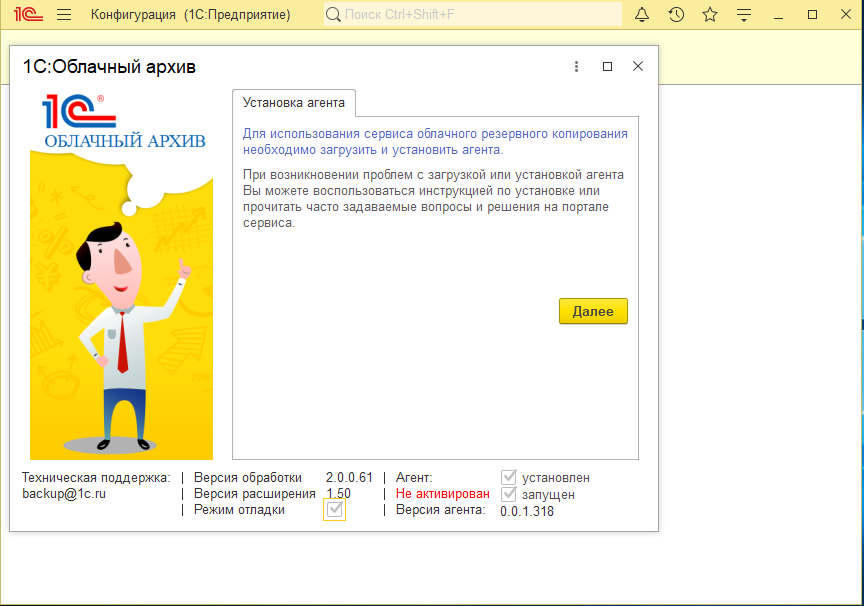
Task: Toggle the запущен checkbox
Action: click(x=509, y=494)
